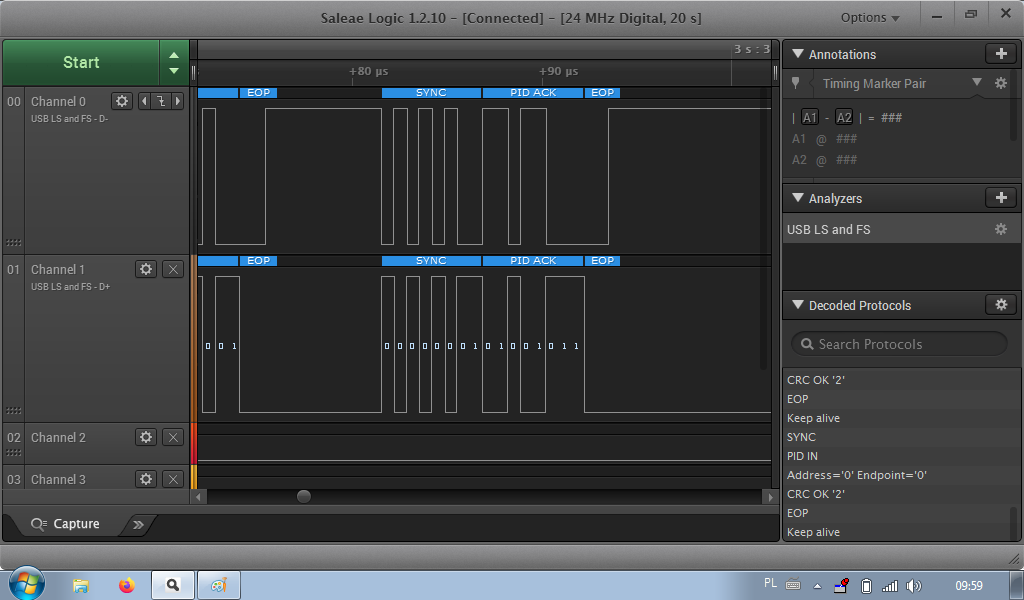Set Channel 0 falling-edge trigger

tap(161, 101)
